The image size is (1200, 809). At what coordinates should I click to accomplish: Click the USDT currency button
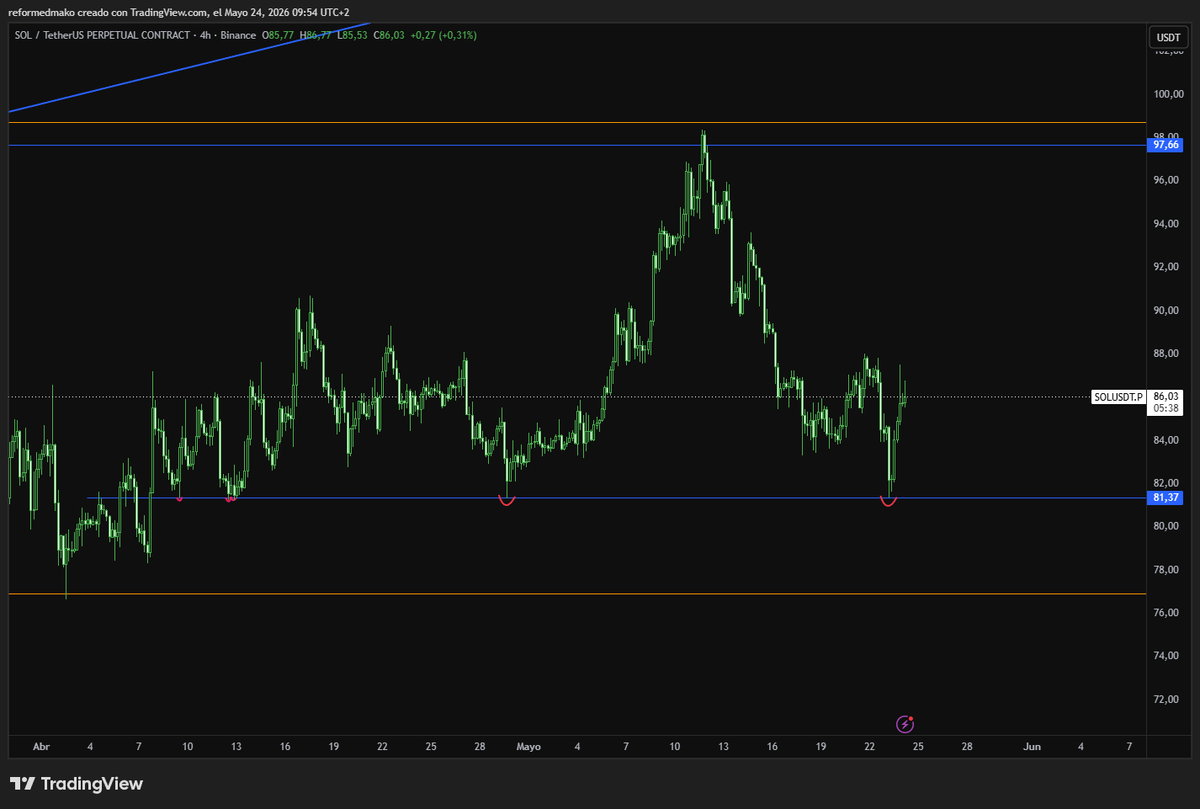click(x=1167, y=37)
